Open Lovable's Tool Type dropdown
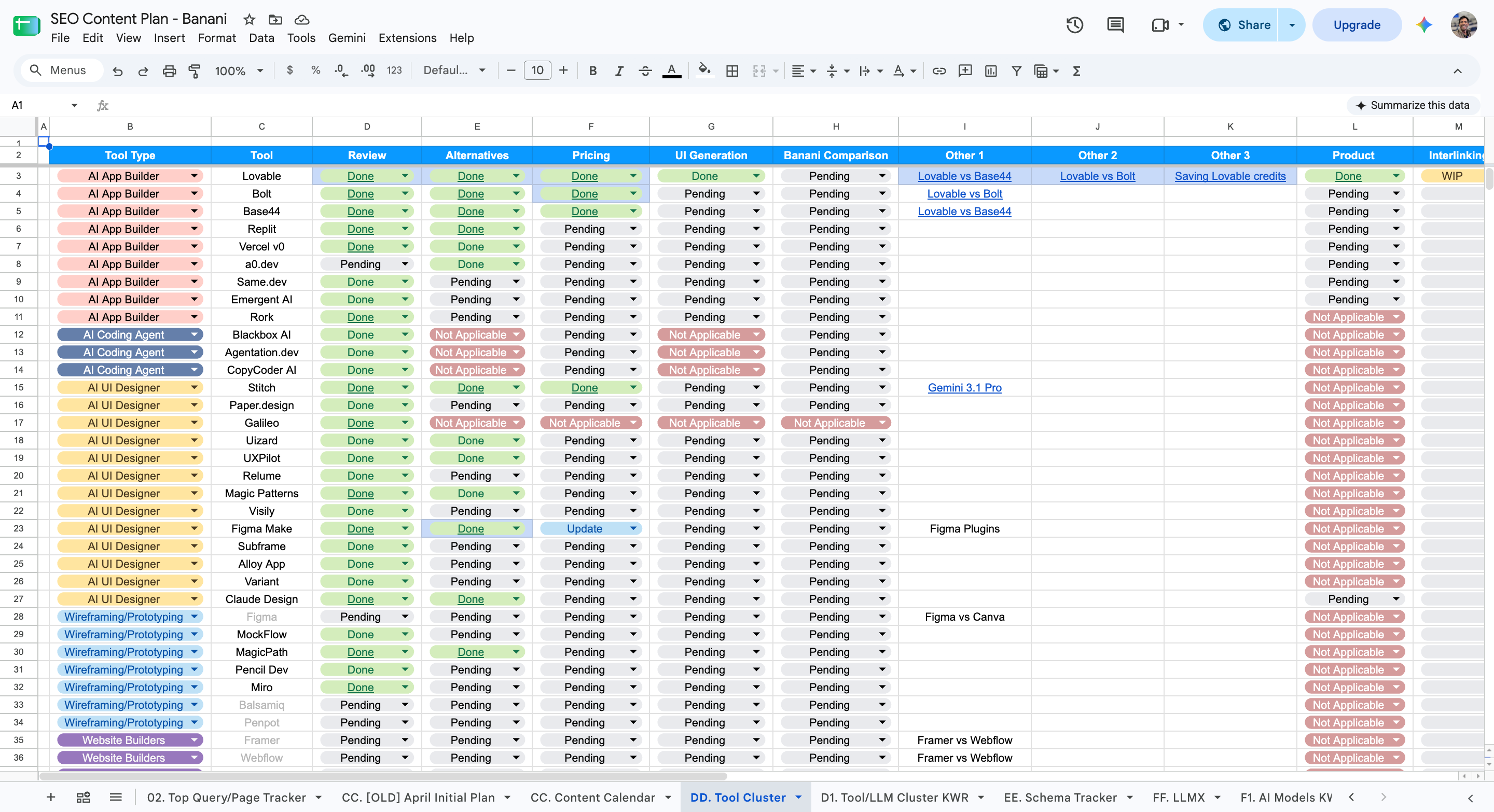Image resolution: width=1494 pixels, height=812 pixels. click(x=195, y=176)
